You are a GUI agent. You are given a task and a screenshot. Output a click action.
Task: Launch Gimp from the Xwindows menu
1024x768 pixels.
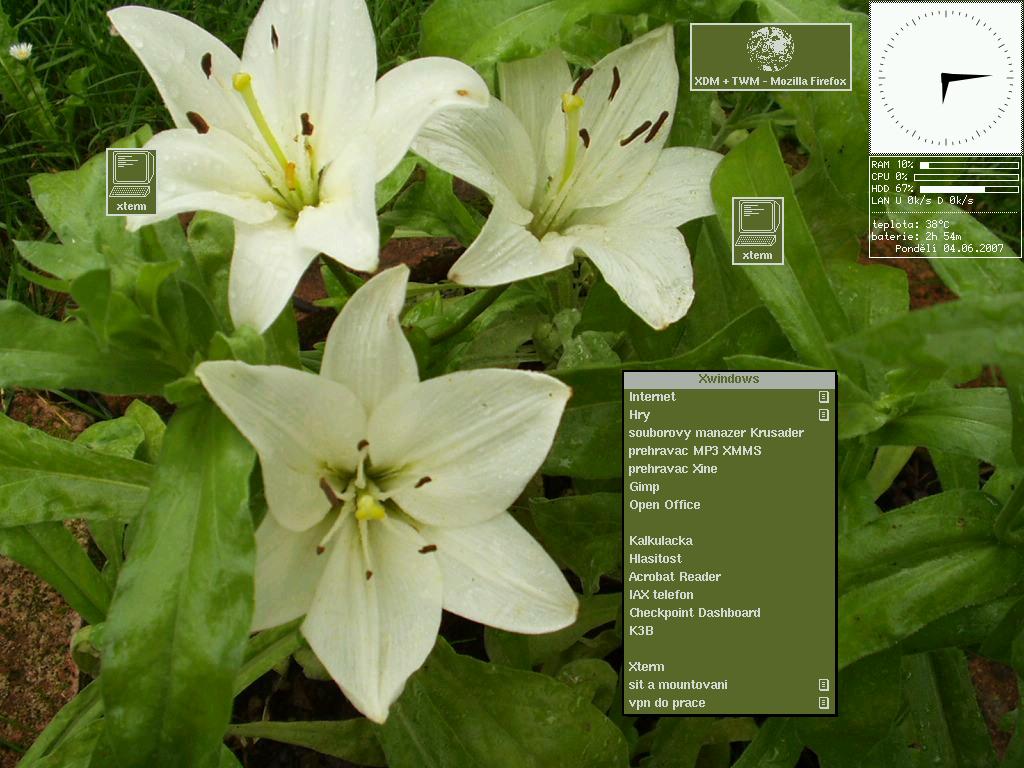[x=644, y=487]
